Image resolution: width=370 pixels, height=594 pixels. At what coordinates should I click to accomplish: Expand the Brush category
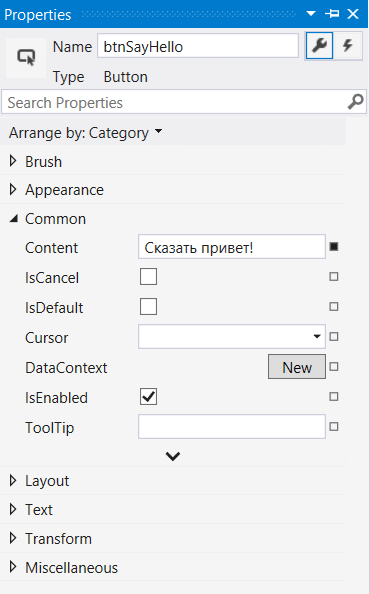pyautogui.click(x=13, y=161)
